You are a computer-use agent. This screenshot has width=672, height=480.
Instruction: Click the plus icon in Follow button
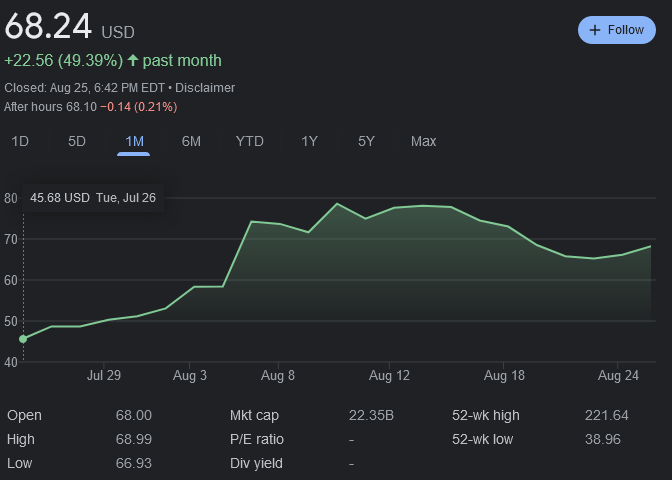point(594,30)
